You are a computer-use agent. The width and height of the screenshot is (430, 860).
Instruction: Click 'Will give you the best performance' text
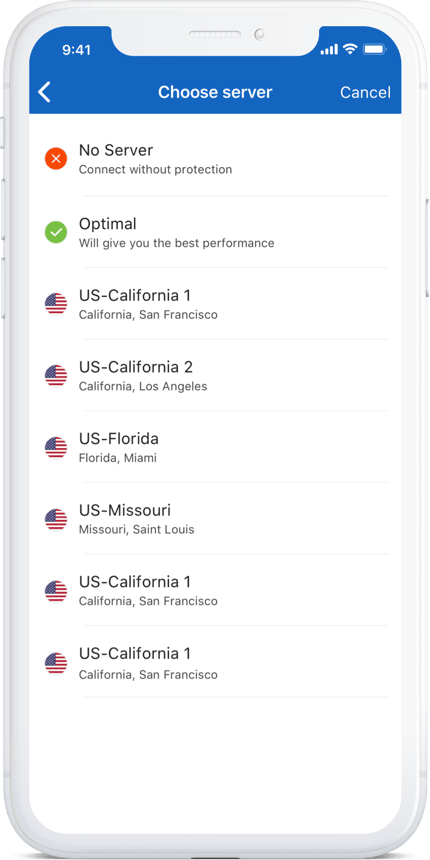(176, 243)
